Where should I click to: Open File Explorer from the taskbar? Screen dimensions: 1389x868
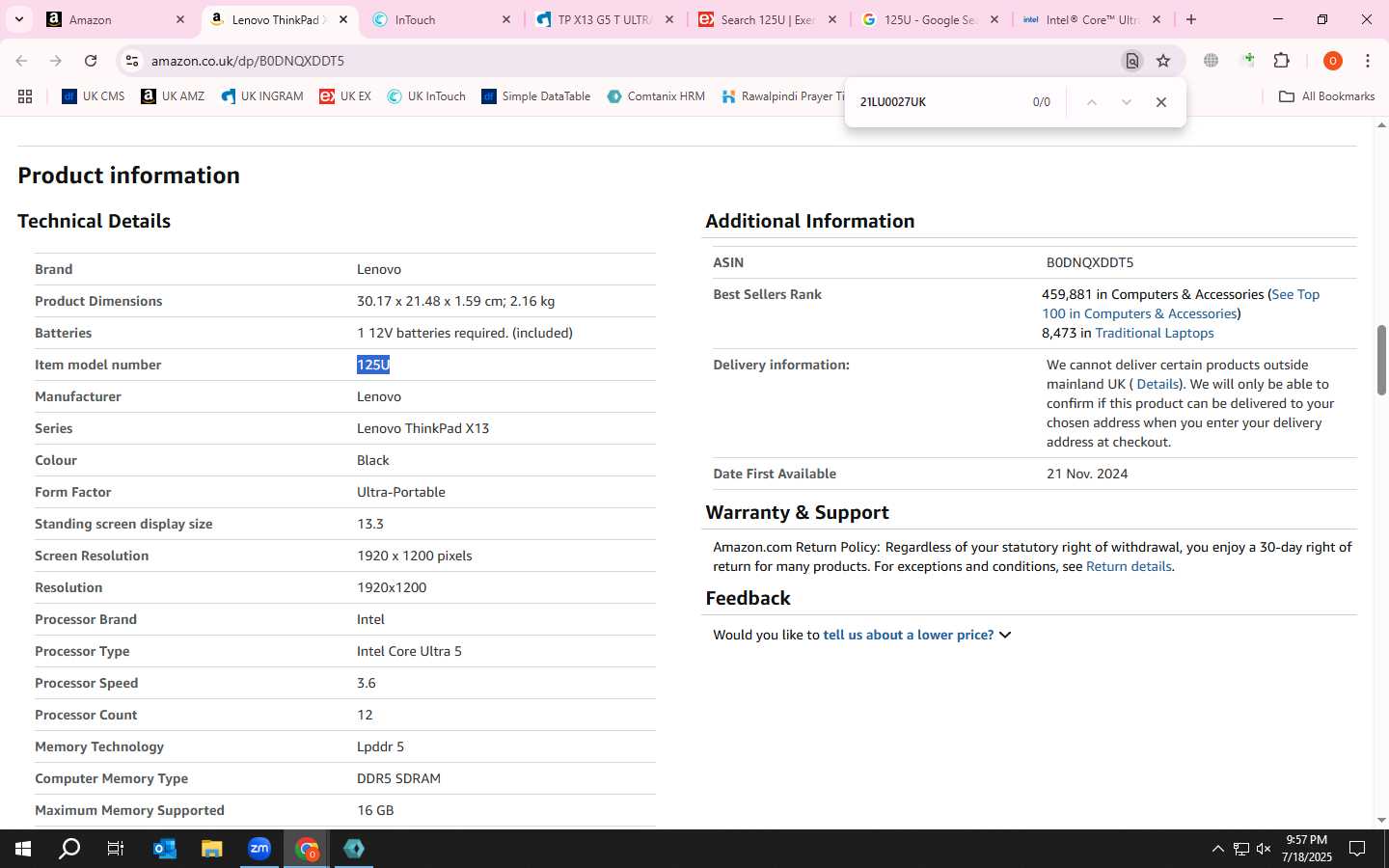click(x=212, y=849)
